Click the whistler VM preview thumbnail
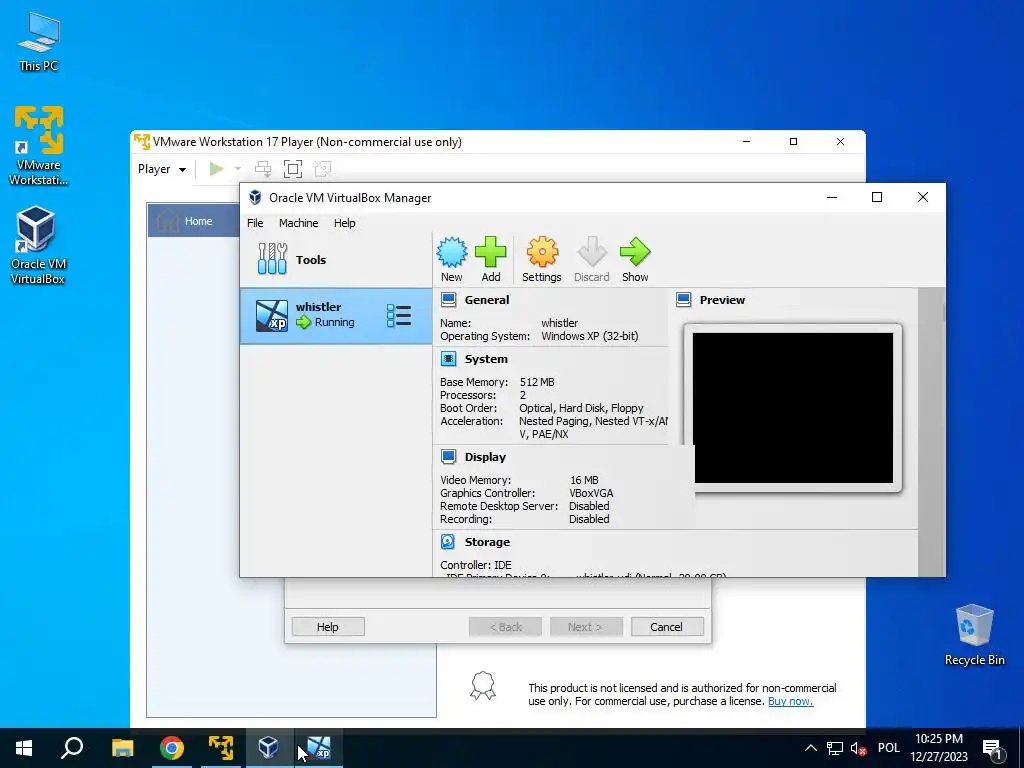1024x768 pixels. (x=793, y=408)
